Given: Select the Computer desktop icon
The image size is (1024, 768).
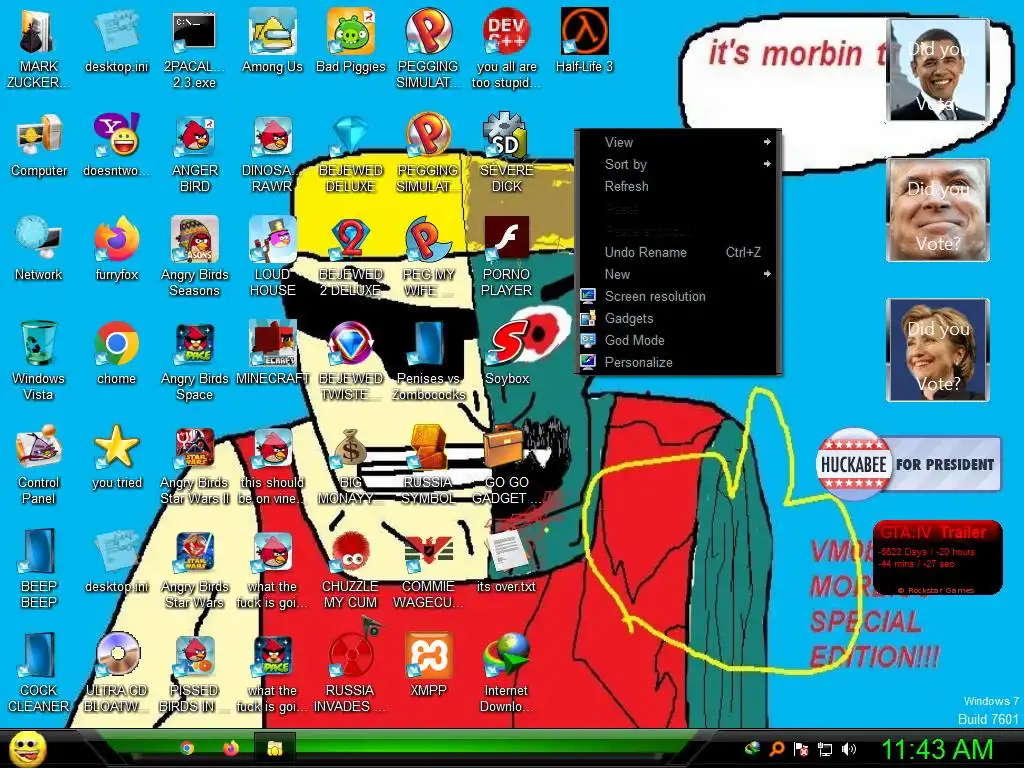Looking at the screenshot, I should coord(39,144).
